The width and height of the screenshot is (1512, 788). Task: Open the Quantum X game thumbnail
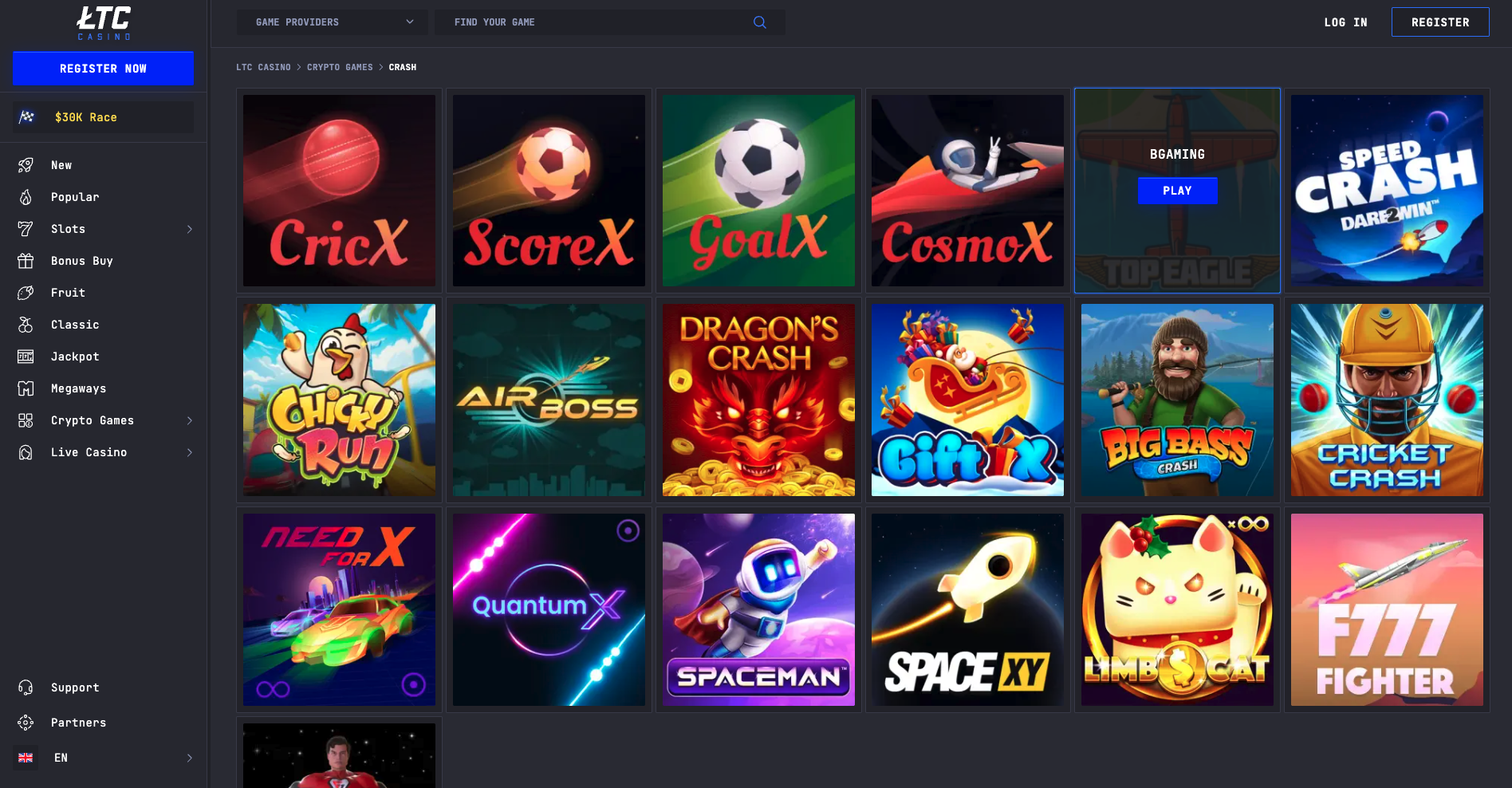pyautogui.click(x=549, y=609)
